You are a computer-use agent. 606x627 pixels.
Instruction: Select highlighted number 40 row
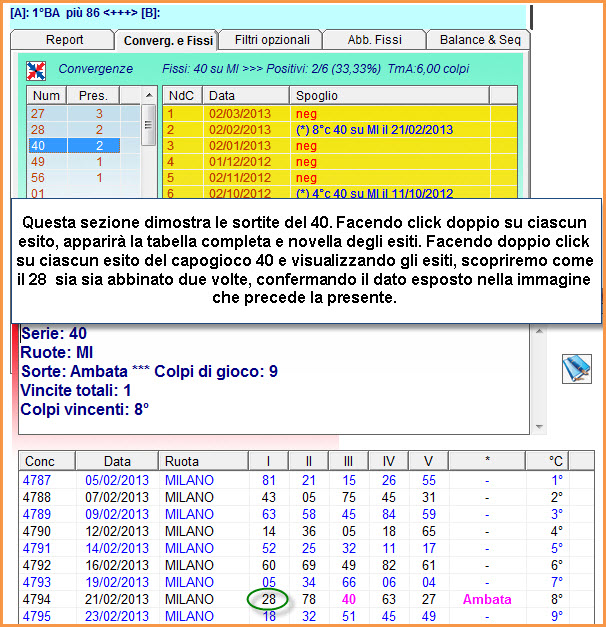[x=74, y=146]
